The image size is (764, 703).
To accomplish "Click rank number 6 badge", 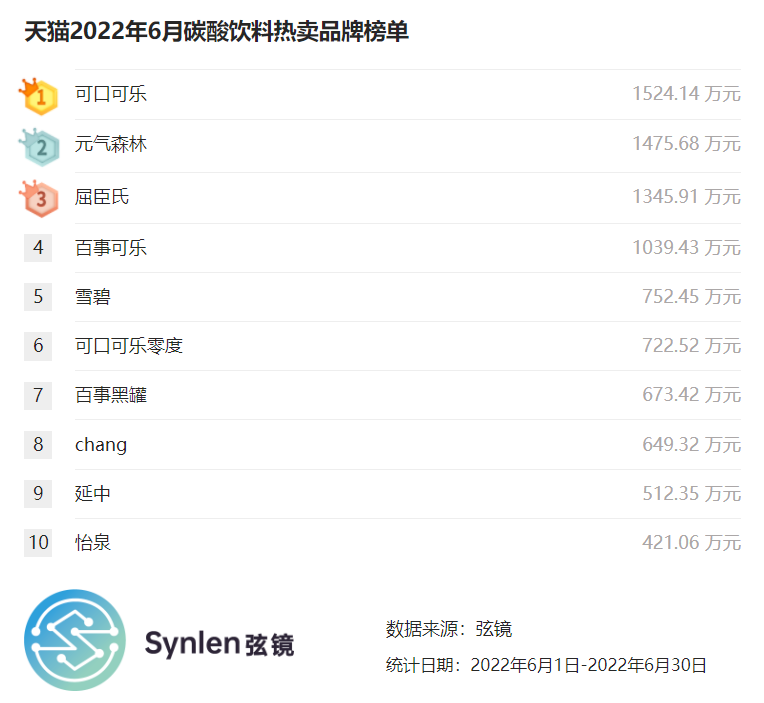I will tap(38, 346).
